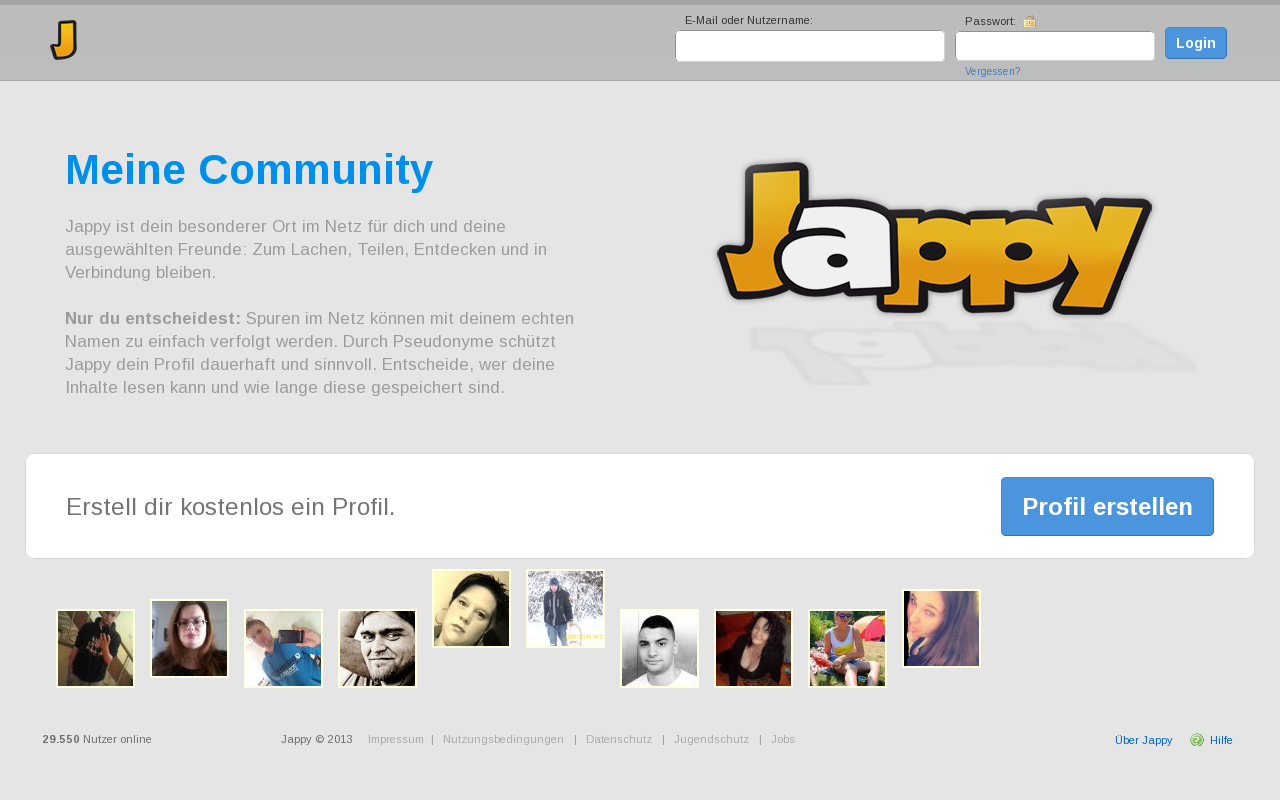The image size is (1280, 800).
Task: Click the large Jappy logo graphic
Action: click(x=935, y=238)
